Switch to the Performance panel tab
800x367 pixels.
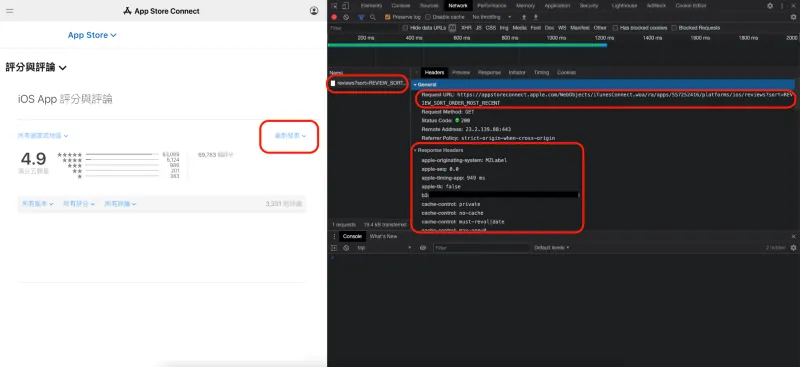tap(492, 6)
